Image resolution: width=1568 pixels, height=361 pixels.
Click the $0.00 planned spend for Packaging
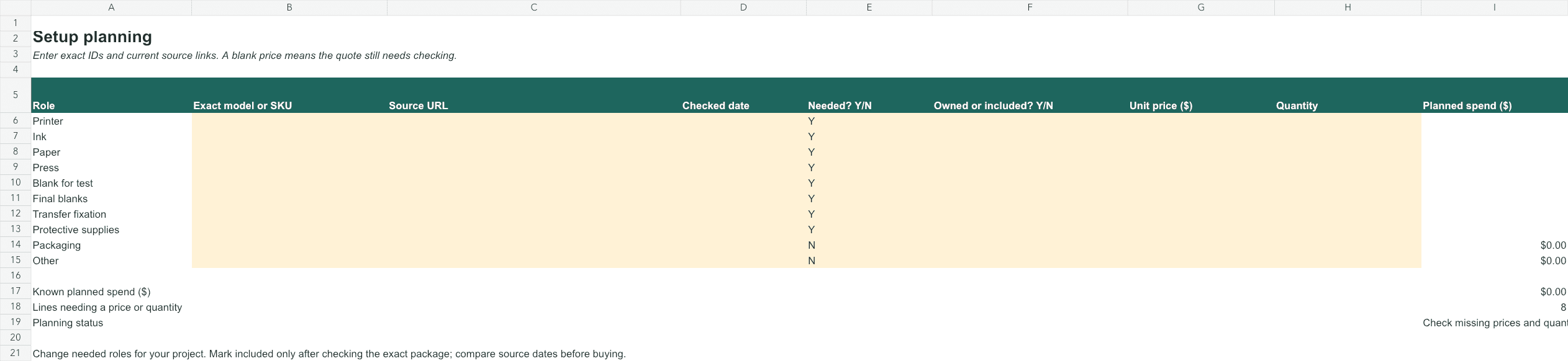(x=1553, y=245)
